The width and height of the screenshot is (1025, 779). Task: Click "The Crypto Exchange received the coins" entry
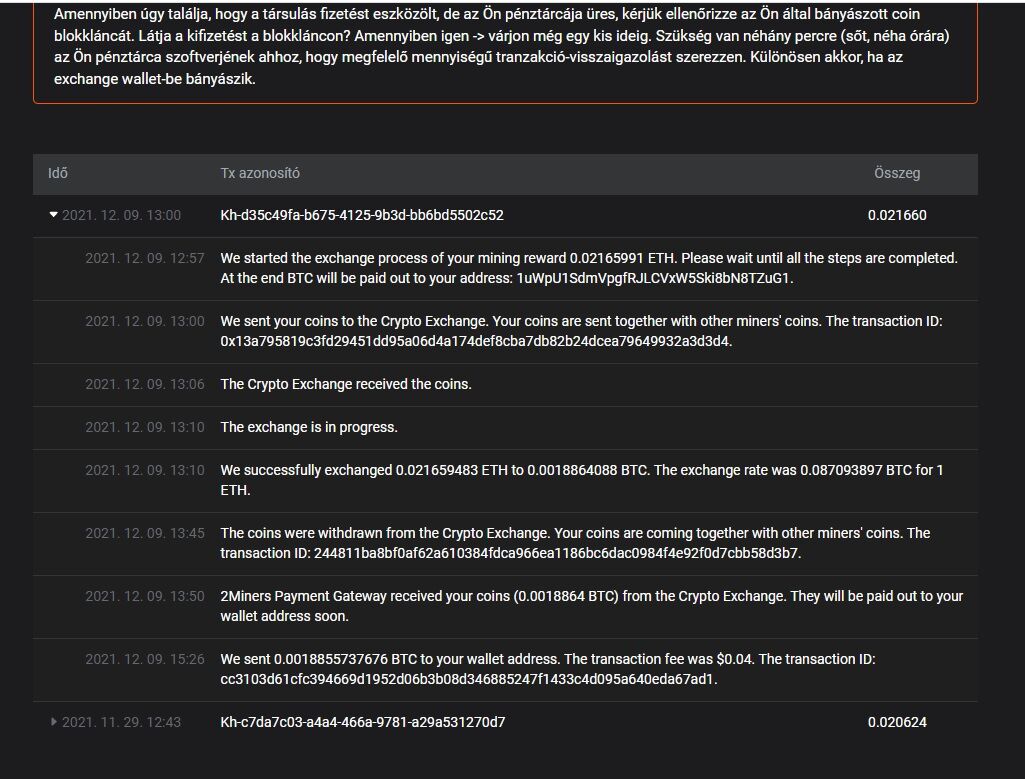pyautogui.click(x=346, y=384)
